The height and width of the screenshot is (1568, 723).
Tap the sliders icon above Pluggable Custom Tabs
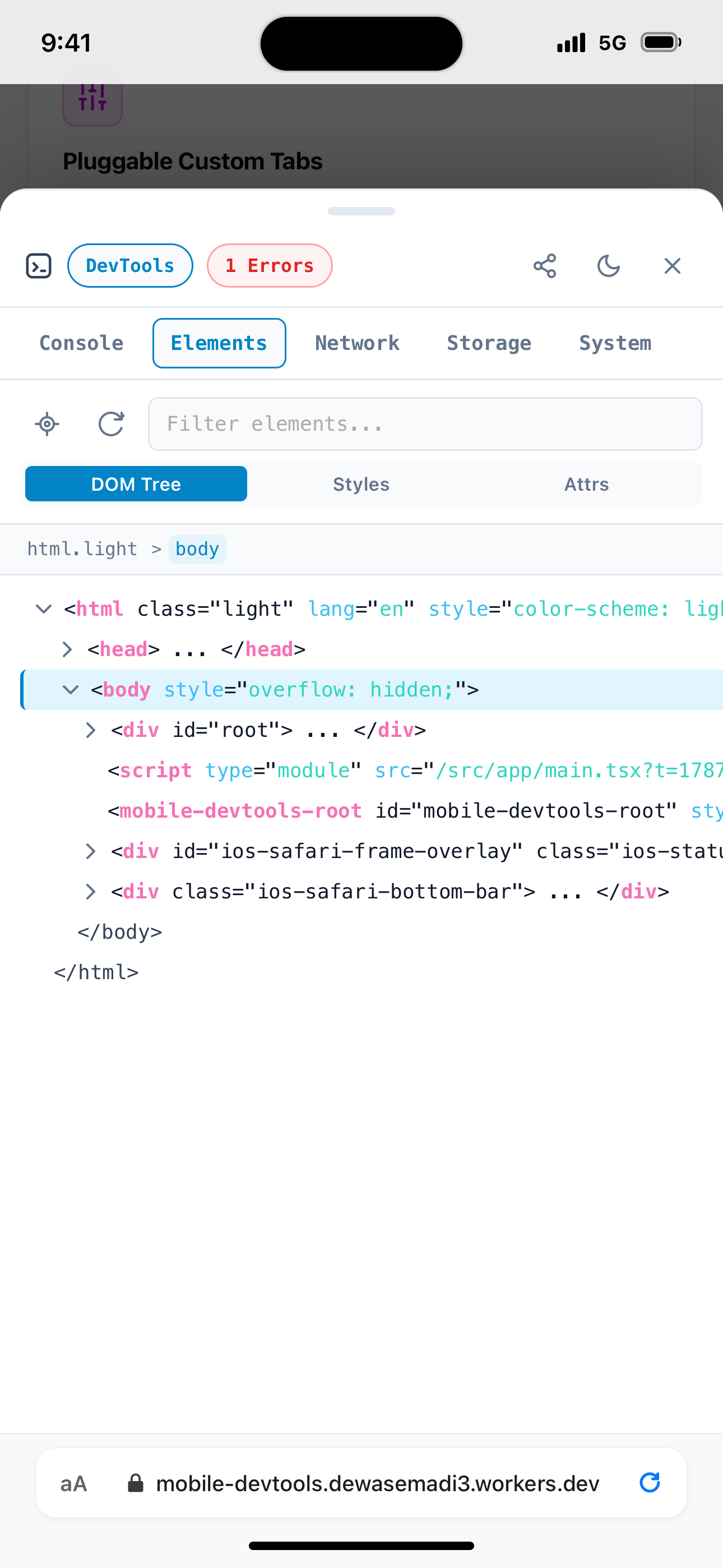tap(92, 98)
